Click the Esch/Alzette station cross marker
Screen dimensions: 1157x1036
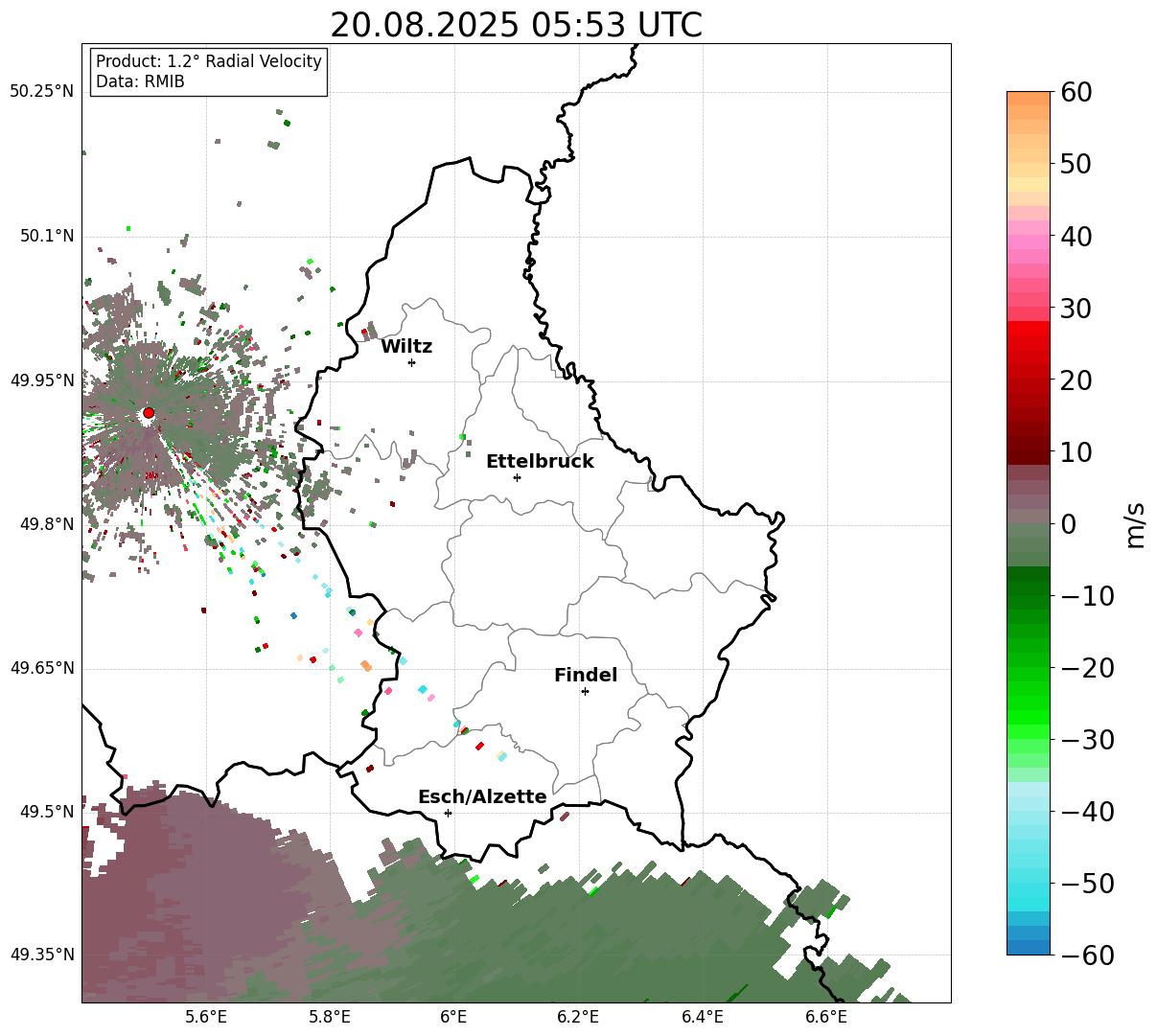pyautogui.click(x=448, y=813)
